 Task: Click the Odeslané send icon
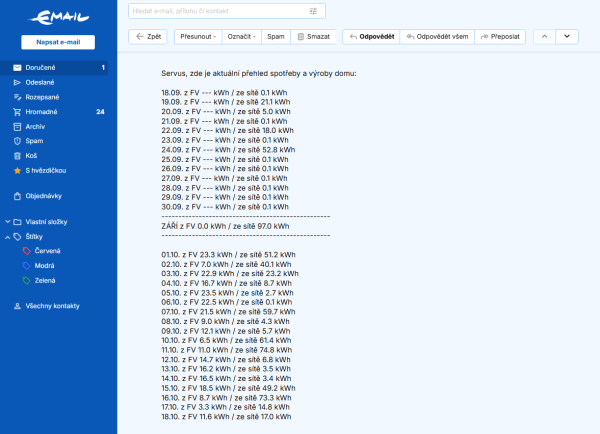[x=17, y=82]
